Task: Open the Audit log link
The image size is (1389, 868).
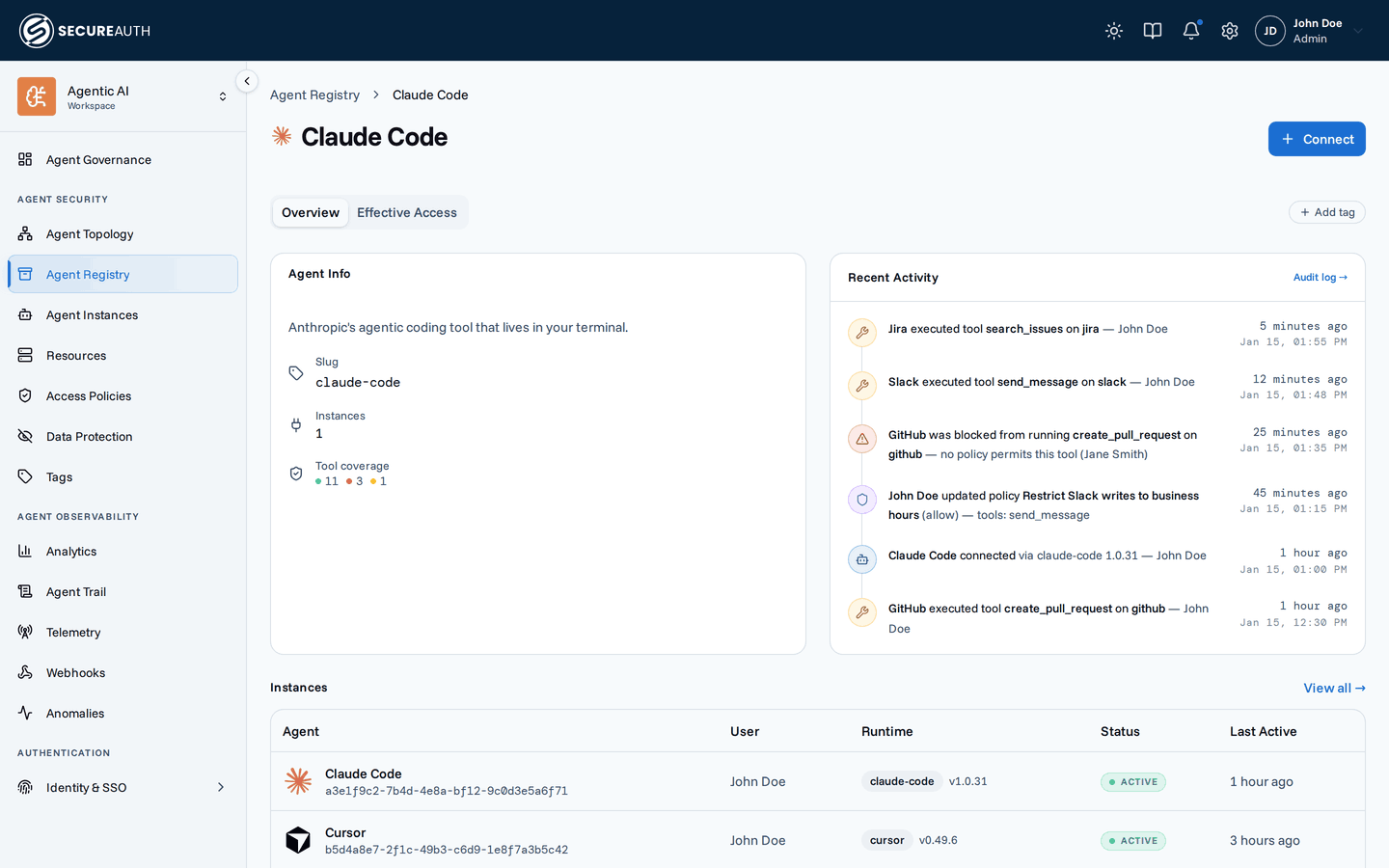Action: [1321, 278]
